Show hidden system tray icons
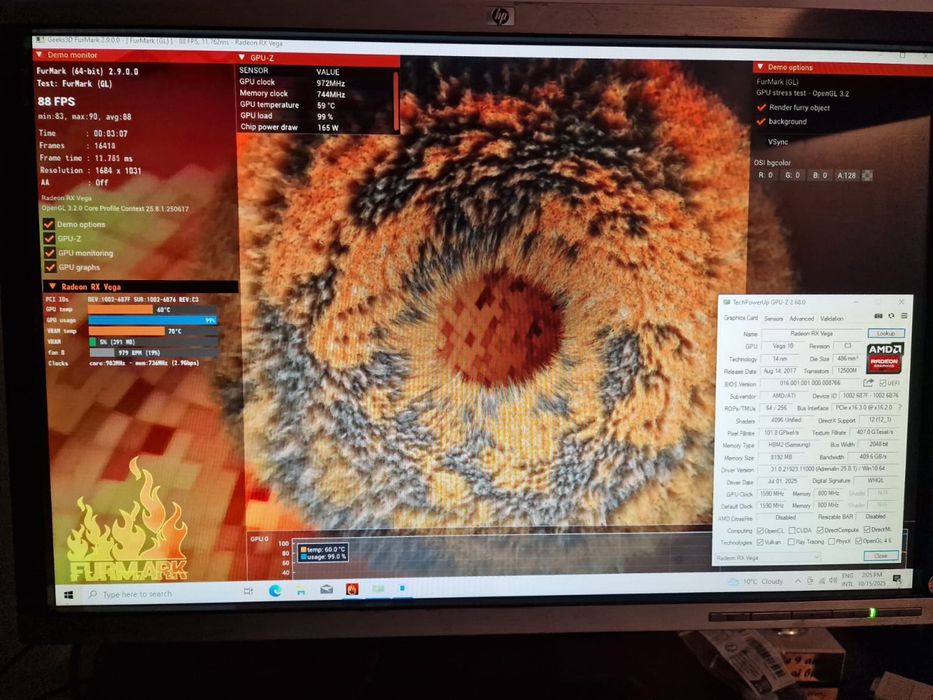The height and width of the screenshot is (700, 933). [x=797, y=580]
